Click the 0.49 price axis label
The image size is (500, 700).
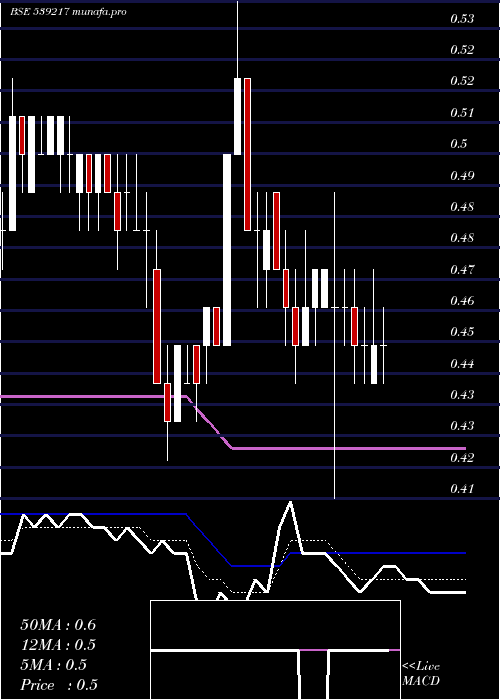point(462,175)
